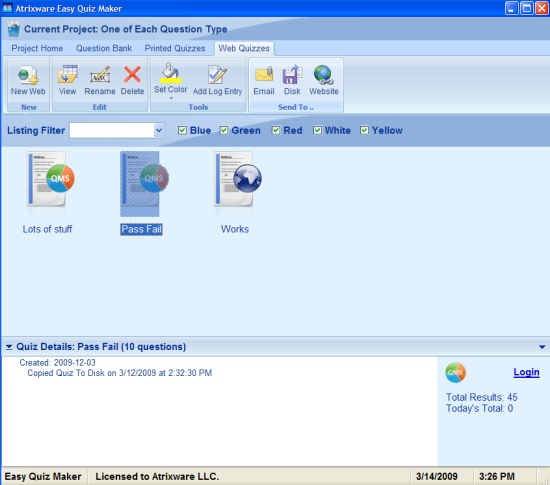Click the Login link

coord(526,372)
